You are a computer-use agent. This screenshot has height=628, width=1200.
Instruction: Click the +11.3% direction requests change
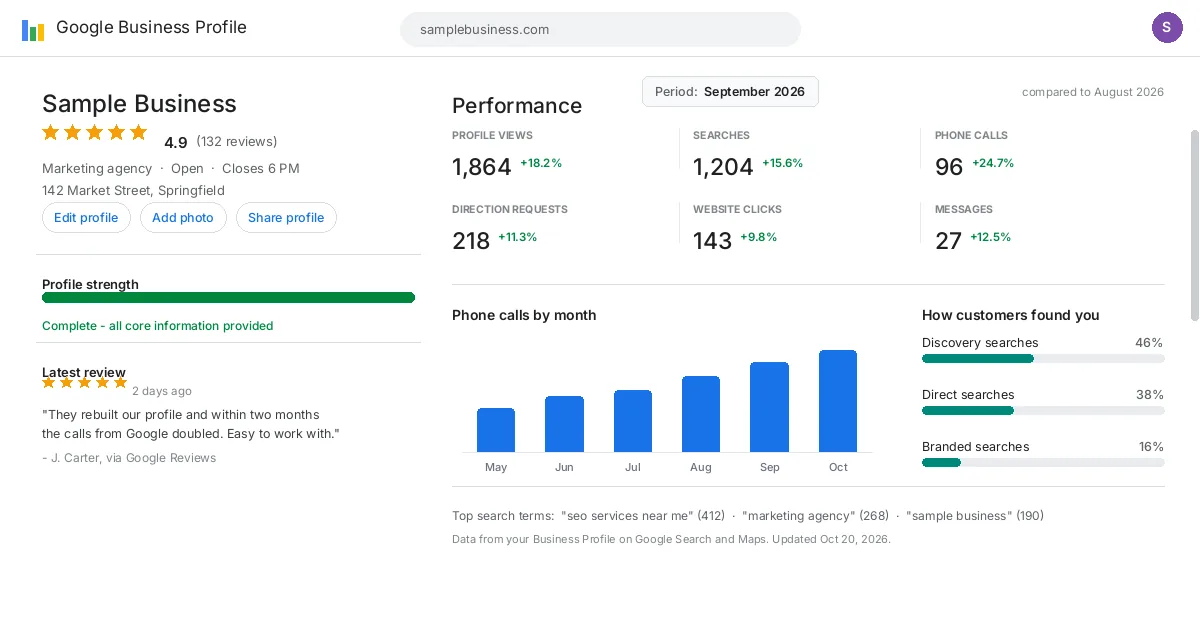(x=518, y=237)
